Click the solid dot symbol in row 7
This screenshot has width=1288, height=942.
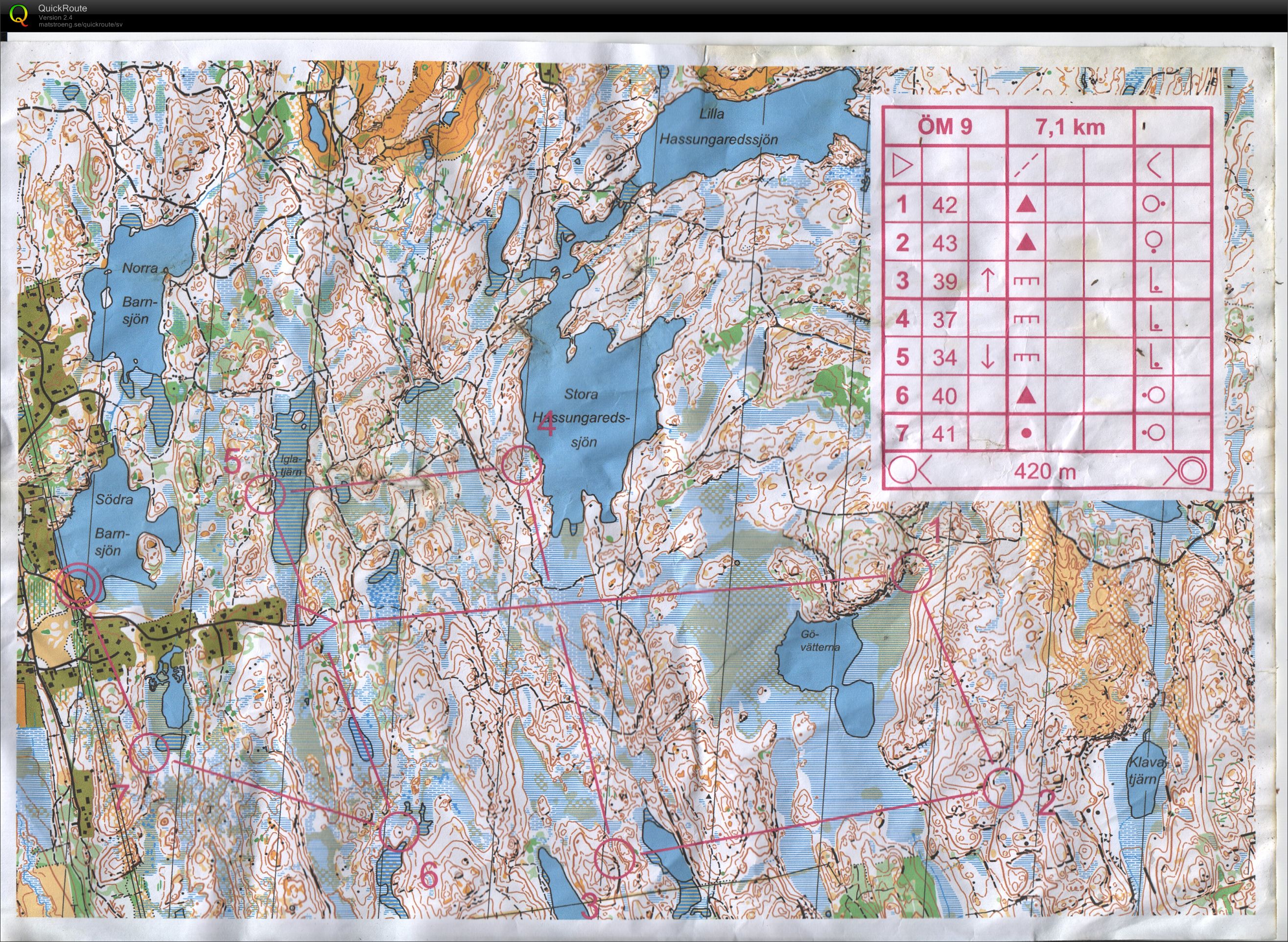(x=1026, y=433)
